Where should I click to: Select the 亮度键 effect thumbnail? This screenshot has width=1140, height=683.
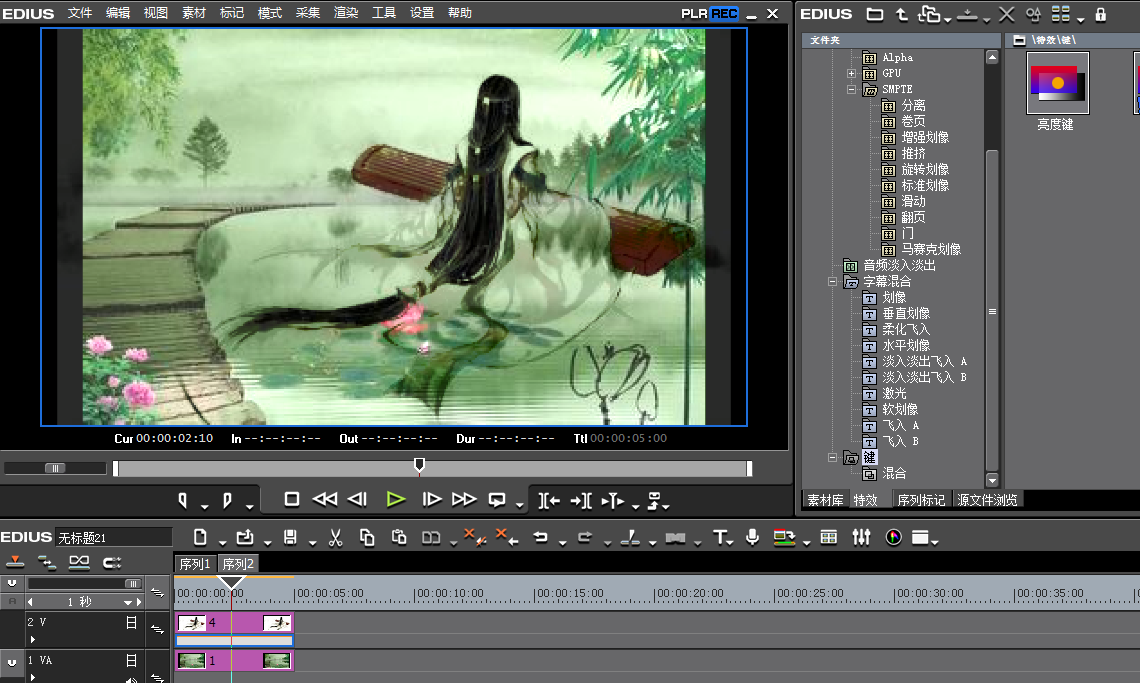(x=1058, y=84)
